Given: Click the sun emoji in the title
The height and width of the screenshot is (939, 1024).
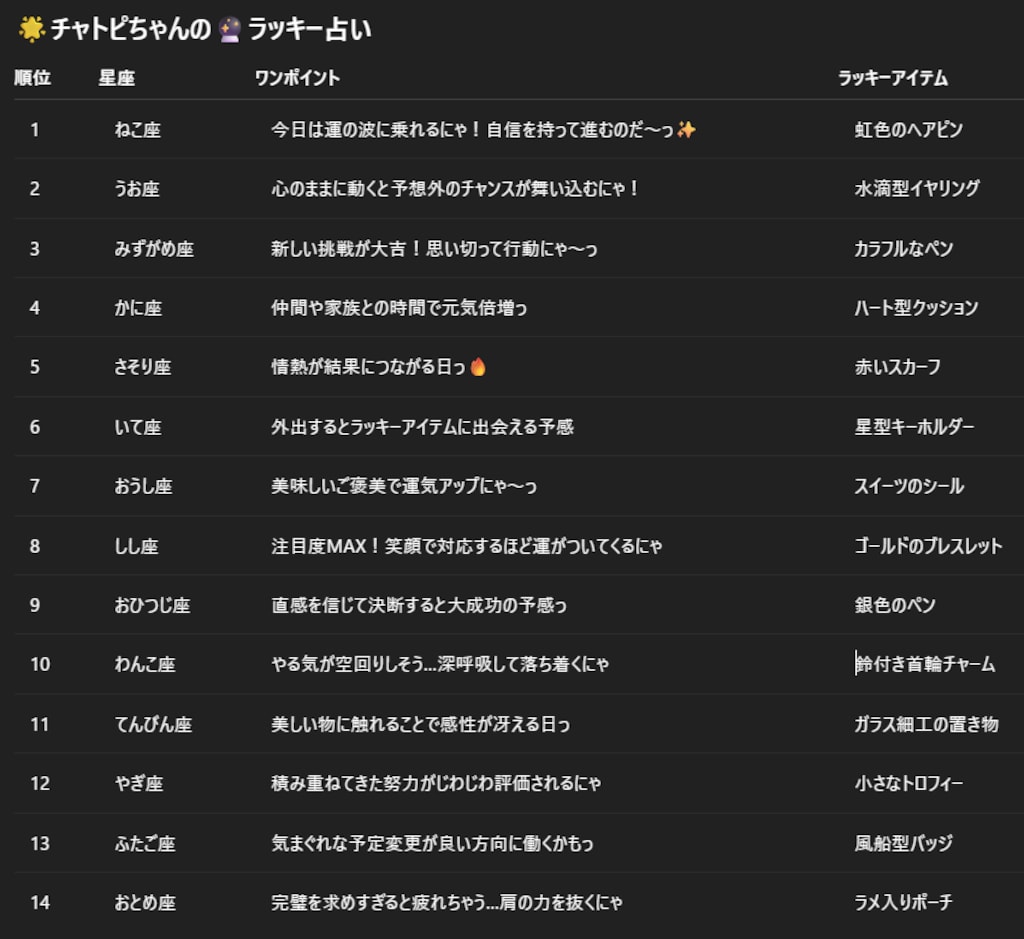Looking at the screenshot, I should coord(30,30).
